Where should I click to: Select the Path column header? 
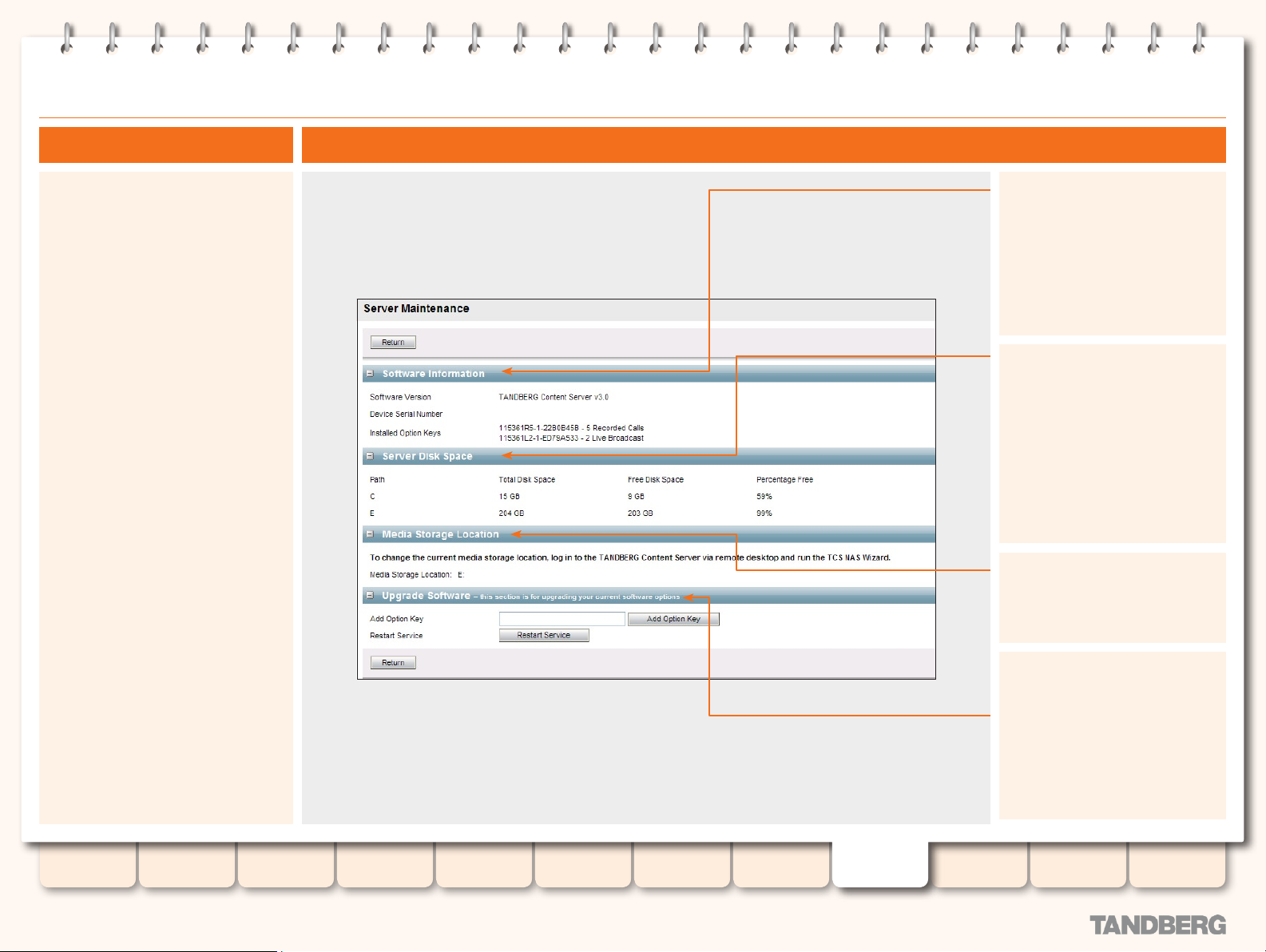tap(377, 480)
